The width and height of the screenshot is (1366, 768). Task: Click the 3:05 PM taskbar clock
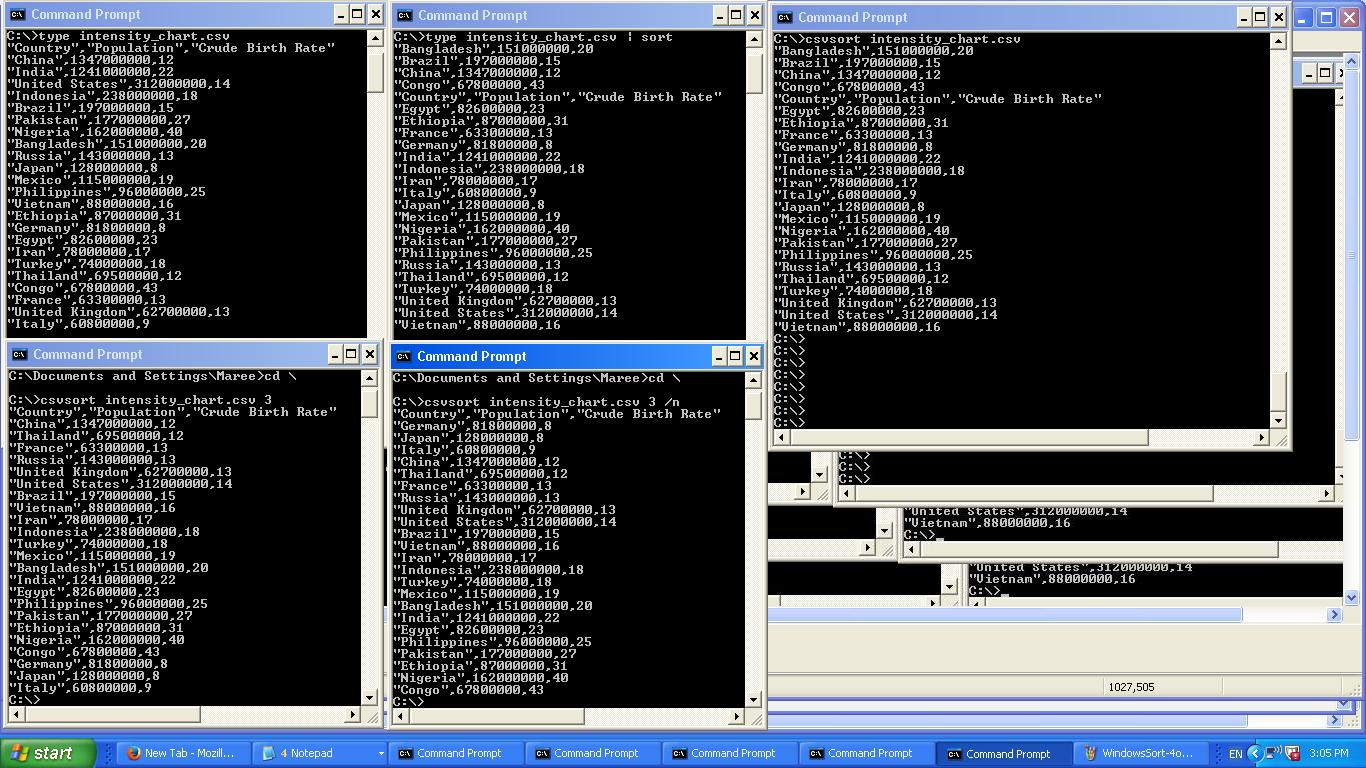tap(1328, 753)
